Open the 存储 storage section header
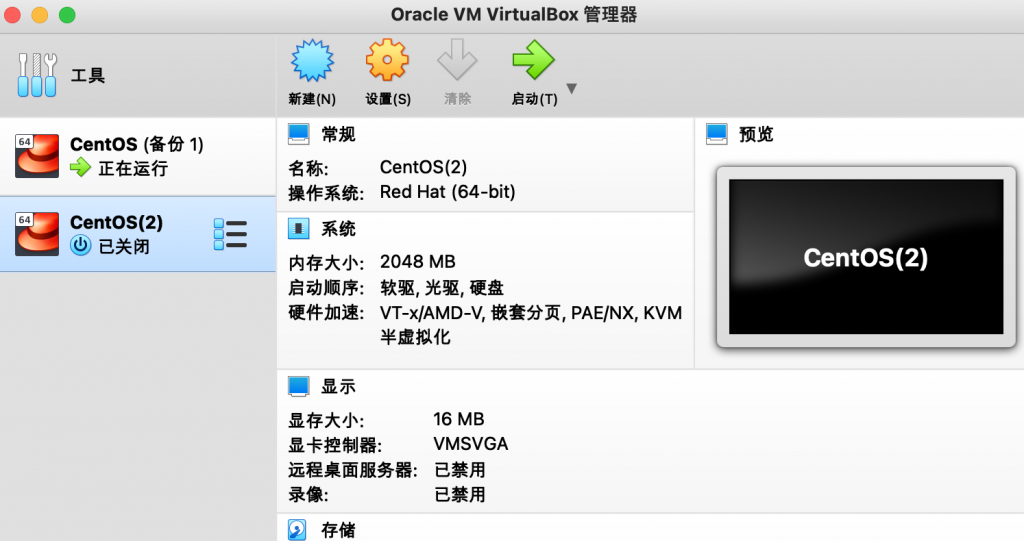 click(x=338, y=530)
